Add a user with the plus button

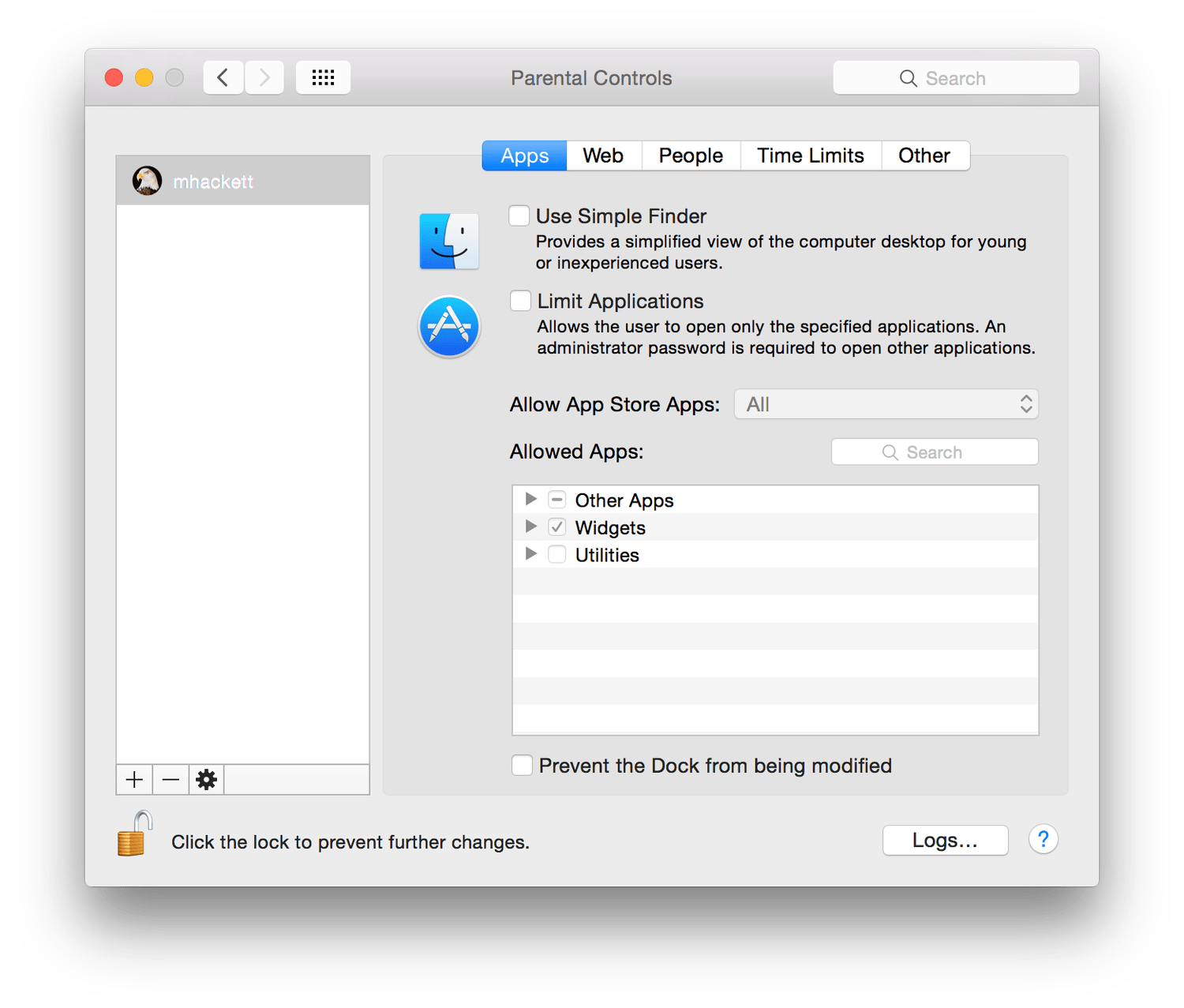coord(134,780)
